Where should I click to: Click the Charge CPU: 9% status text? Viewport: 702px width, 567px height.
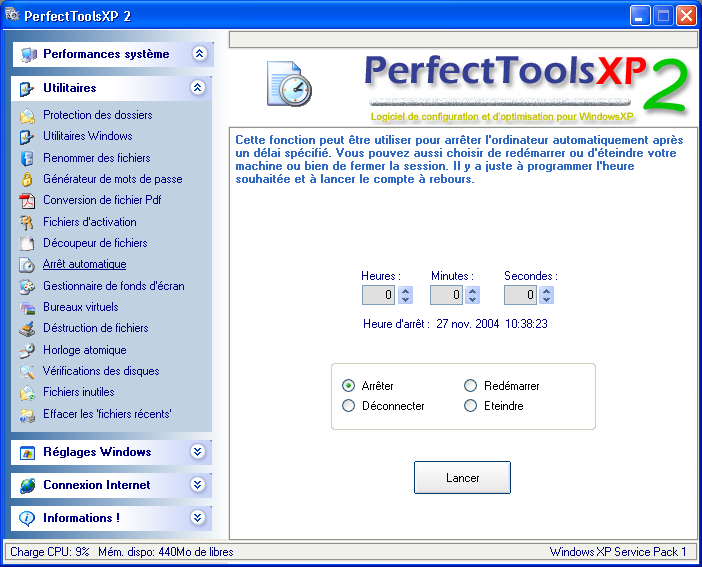(x=50, y=552)
